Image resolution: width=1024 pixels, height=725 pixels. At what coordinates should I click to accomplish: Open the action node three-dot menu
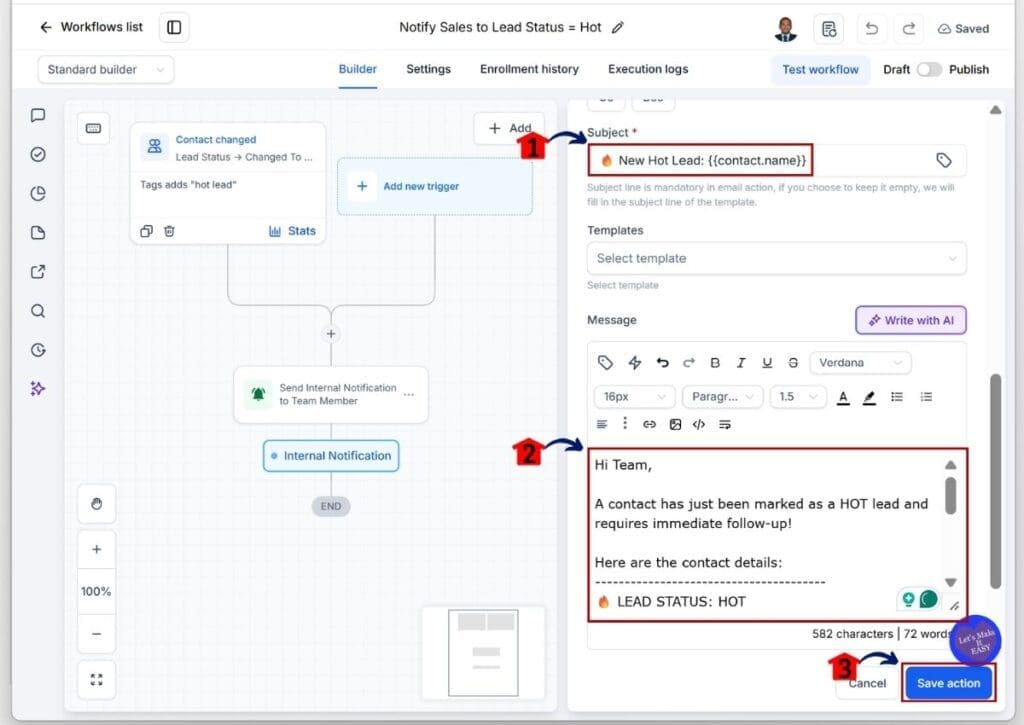pos(409,395)
